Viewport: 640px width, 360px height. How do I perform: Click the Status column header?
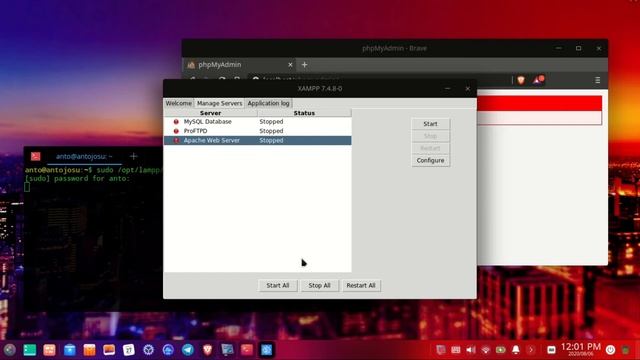[x=304, y=113]
